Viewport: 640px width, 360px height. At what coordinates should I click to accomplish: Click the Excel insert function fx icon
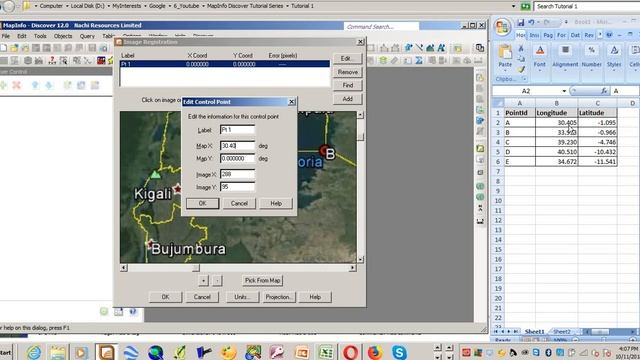click(604, 91)
